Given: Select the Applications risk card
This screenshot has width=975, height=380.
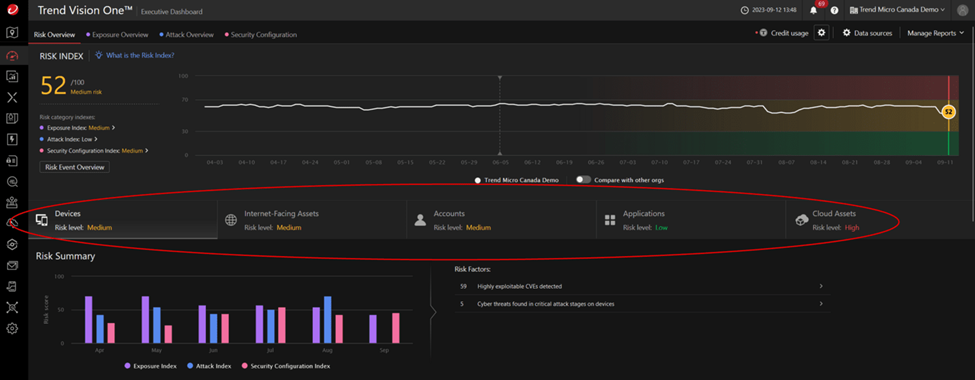Looking at the screenshot, I should tap(691, 220).
